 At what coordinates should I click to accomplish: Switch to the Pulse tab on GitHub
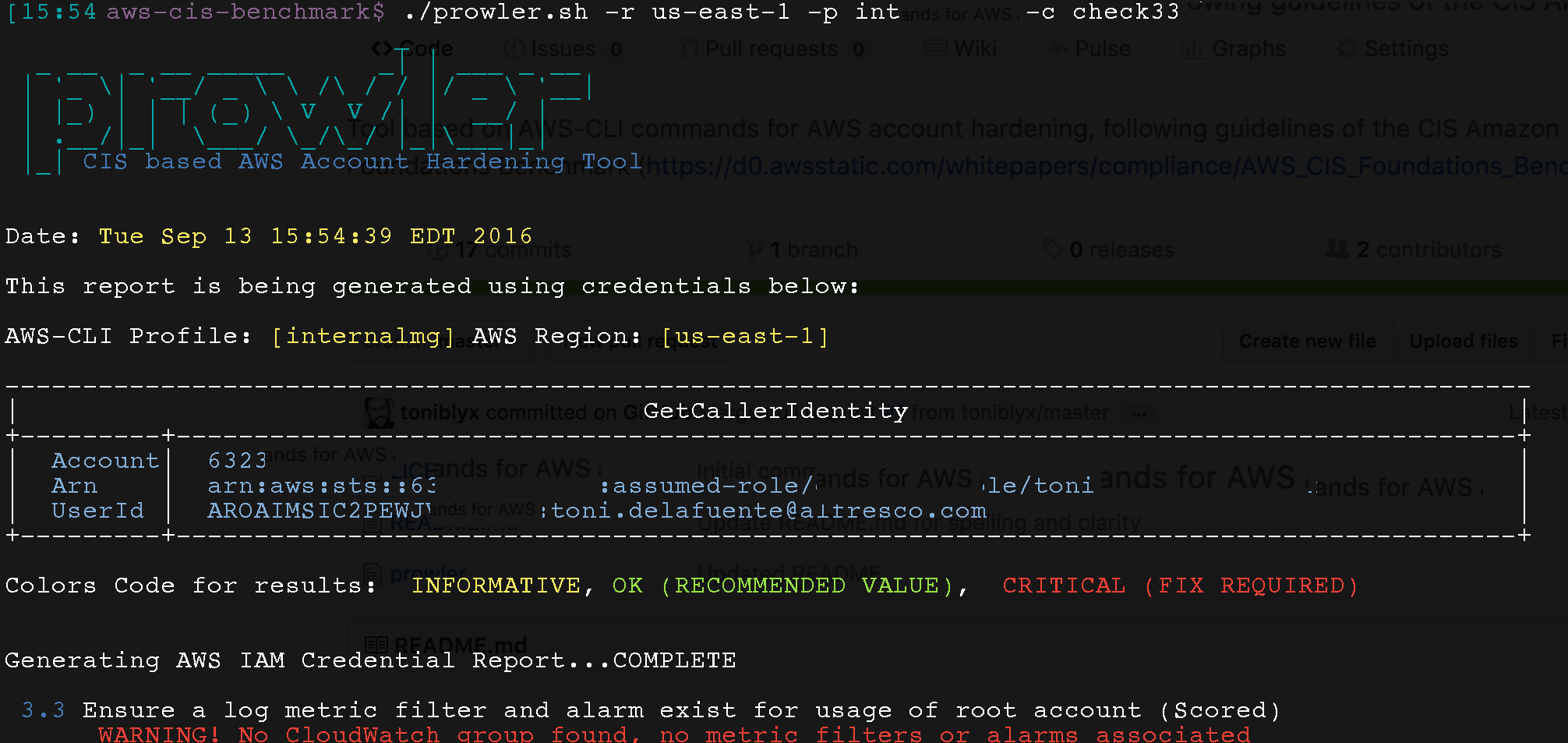tap(1089, 49)
